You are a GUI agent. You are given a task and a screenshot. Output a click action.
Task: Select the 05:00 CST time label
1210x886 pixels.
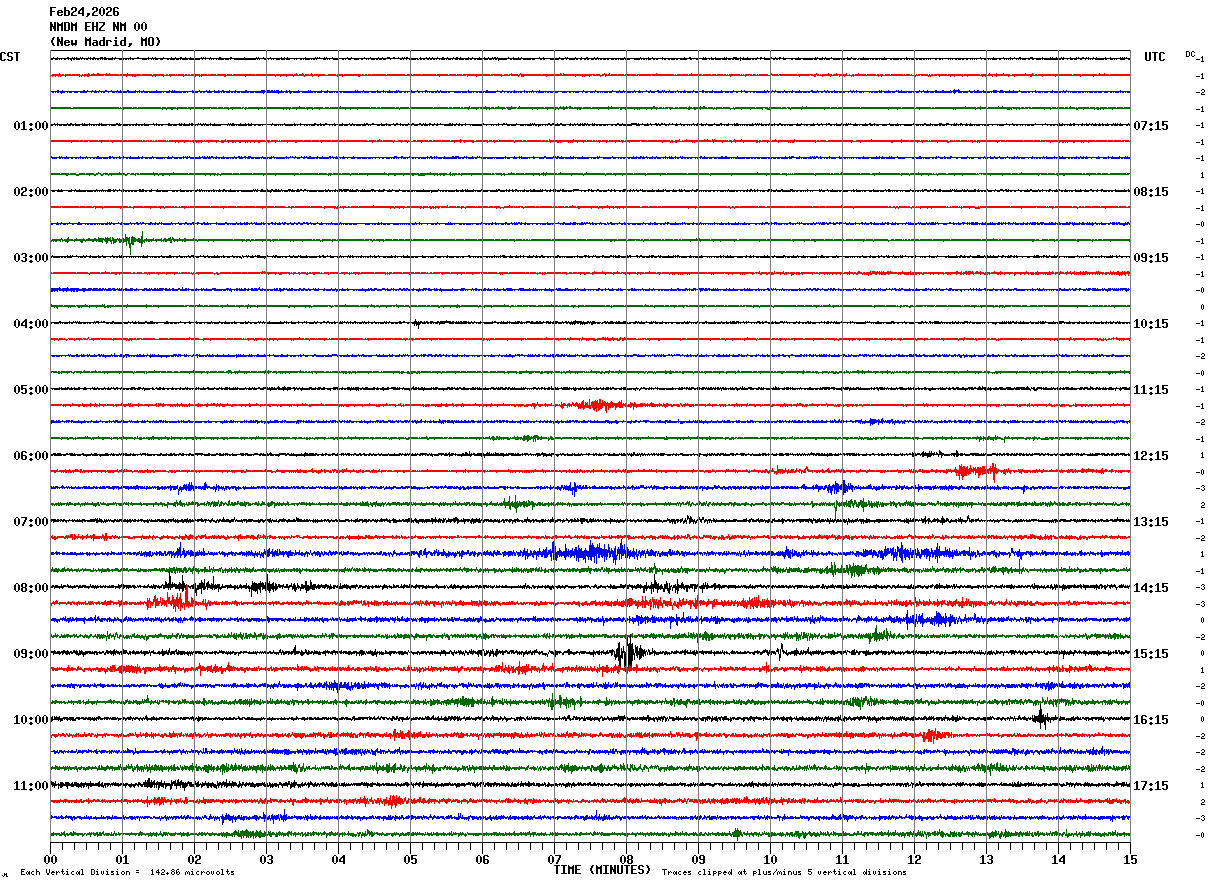click(x=31, y=390)
